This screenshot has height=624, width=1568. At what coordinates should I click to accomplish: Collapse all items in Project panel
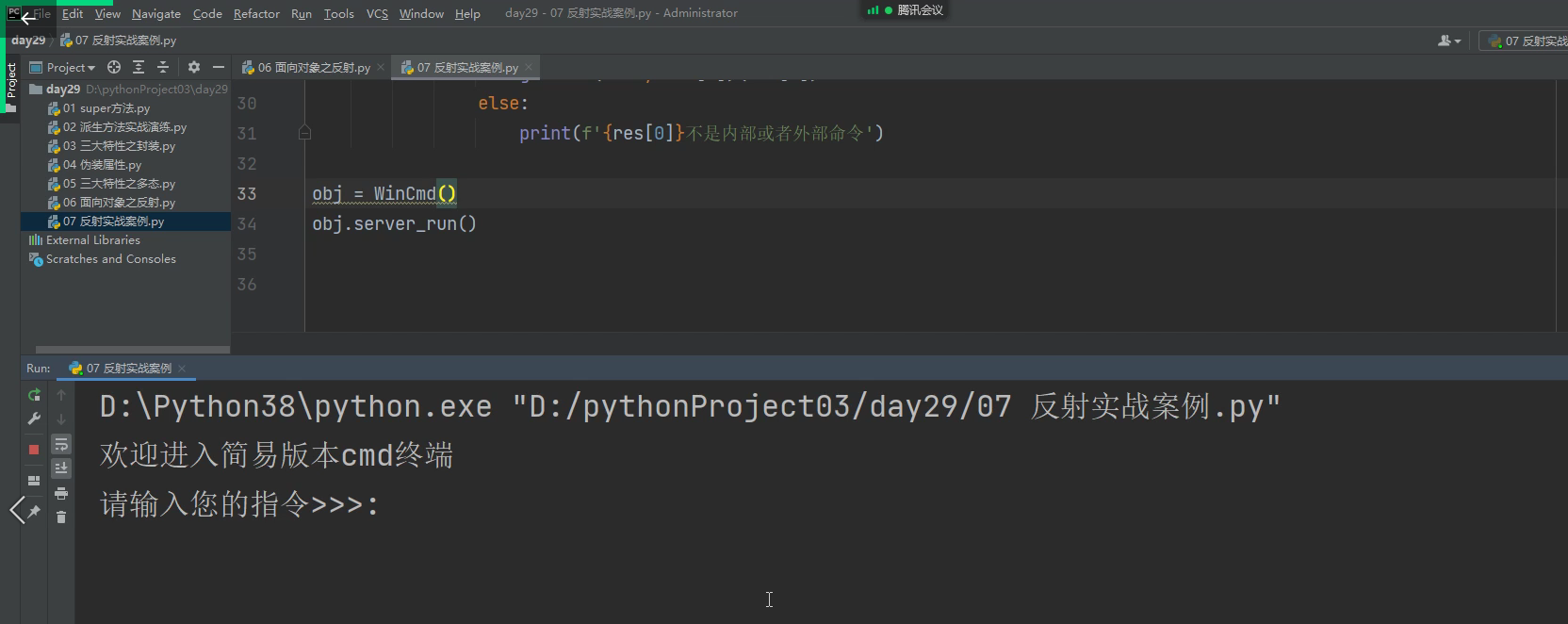point(163,67)
